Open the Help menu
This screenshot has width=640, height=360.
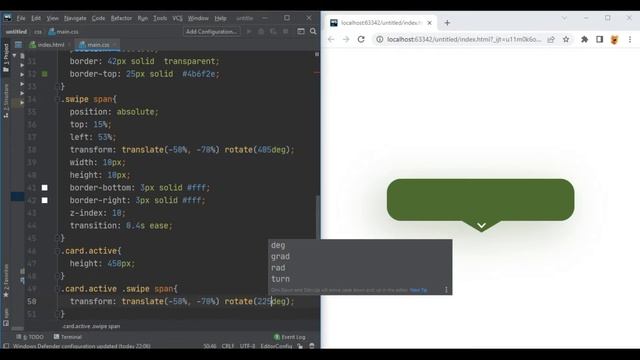pyautogui.click(x=220, y=18)
